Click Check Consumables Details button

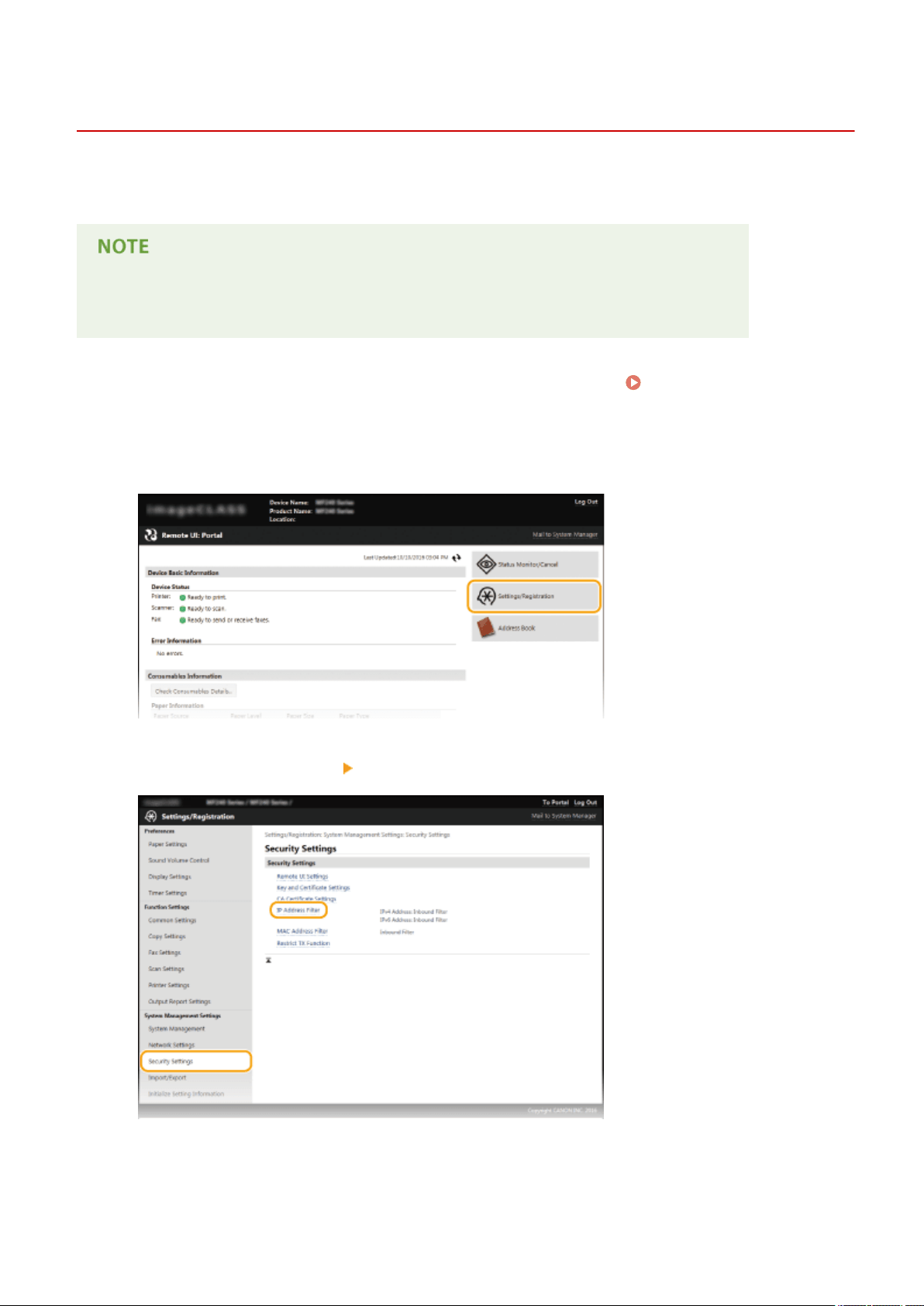click(x=193, y=691)
